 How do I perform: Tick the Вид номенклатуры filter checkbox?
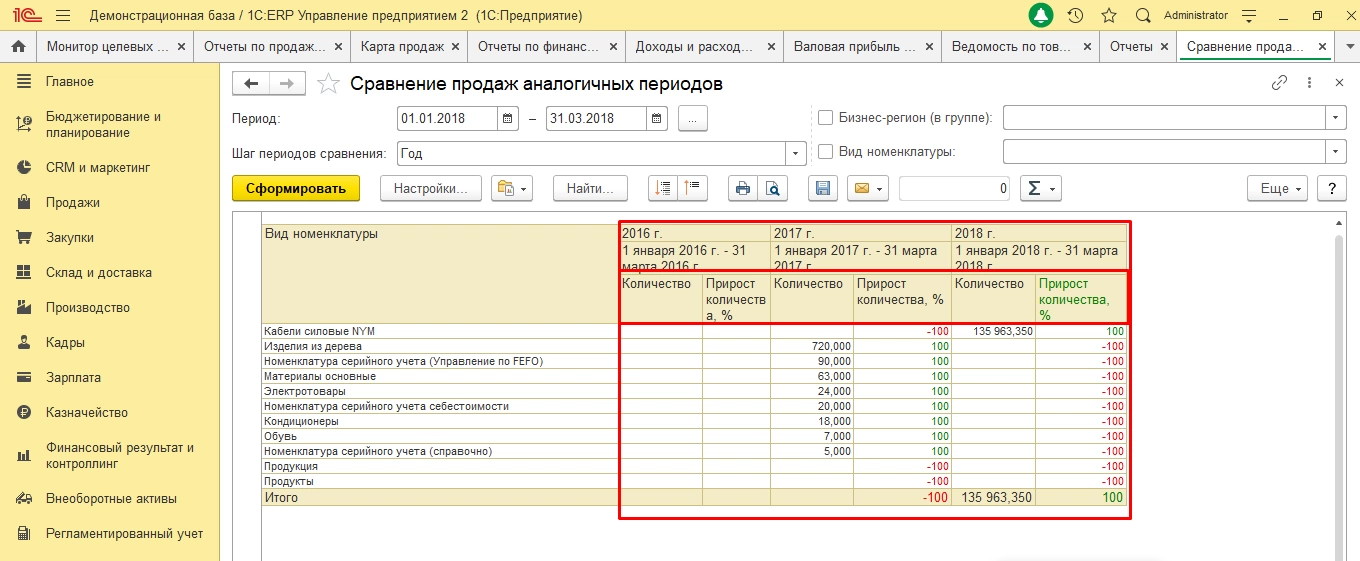(826, 152)
